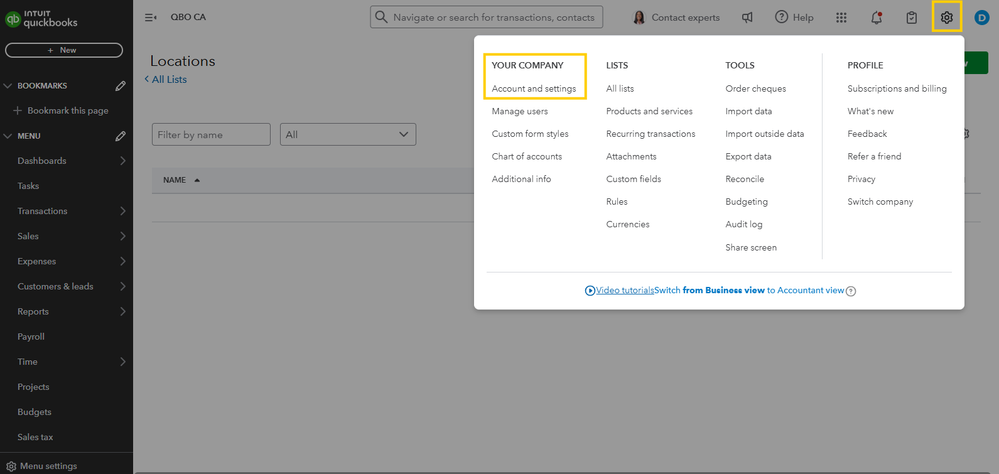The height and width of the screenshot is (474, 999).
Task: Switch to Accountant view
Action: tap(749, 291)
